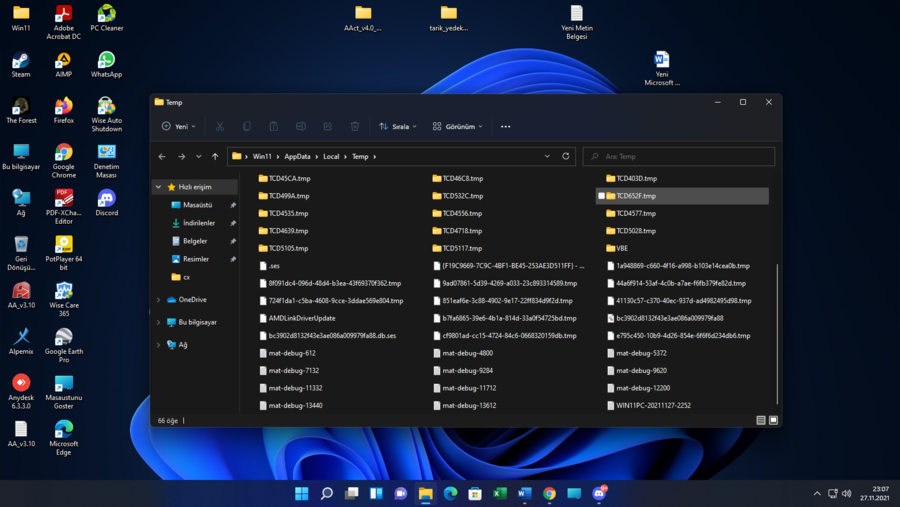Launch Excel from the taskbar
The height and width of the screenshot is (507, 900).
pos(500,493)
